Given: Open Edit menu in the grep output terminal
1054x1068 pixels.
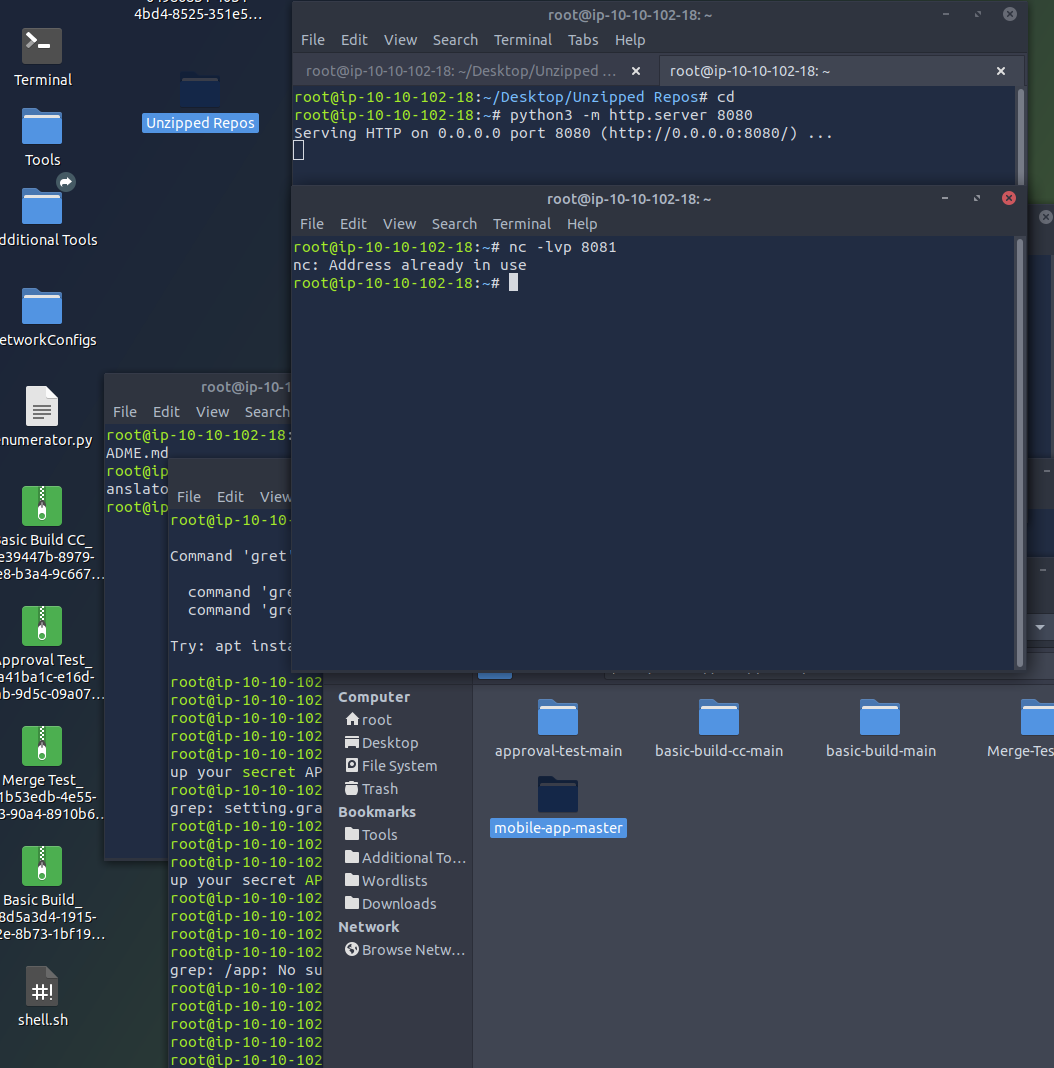Looking at the screenshot, I should [230, 497].
